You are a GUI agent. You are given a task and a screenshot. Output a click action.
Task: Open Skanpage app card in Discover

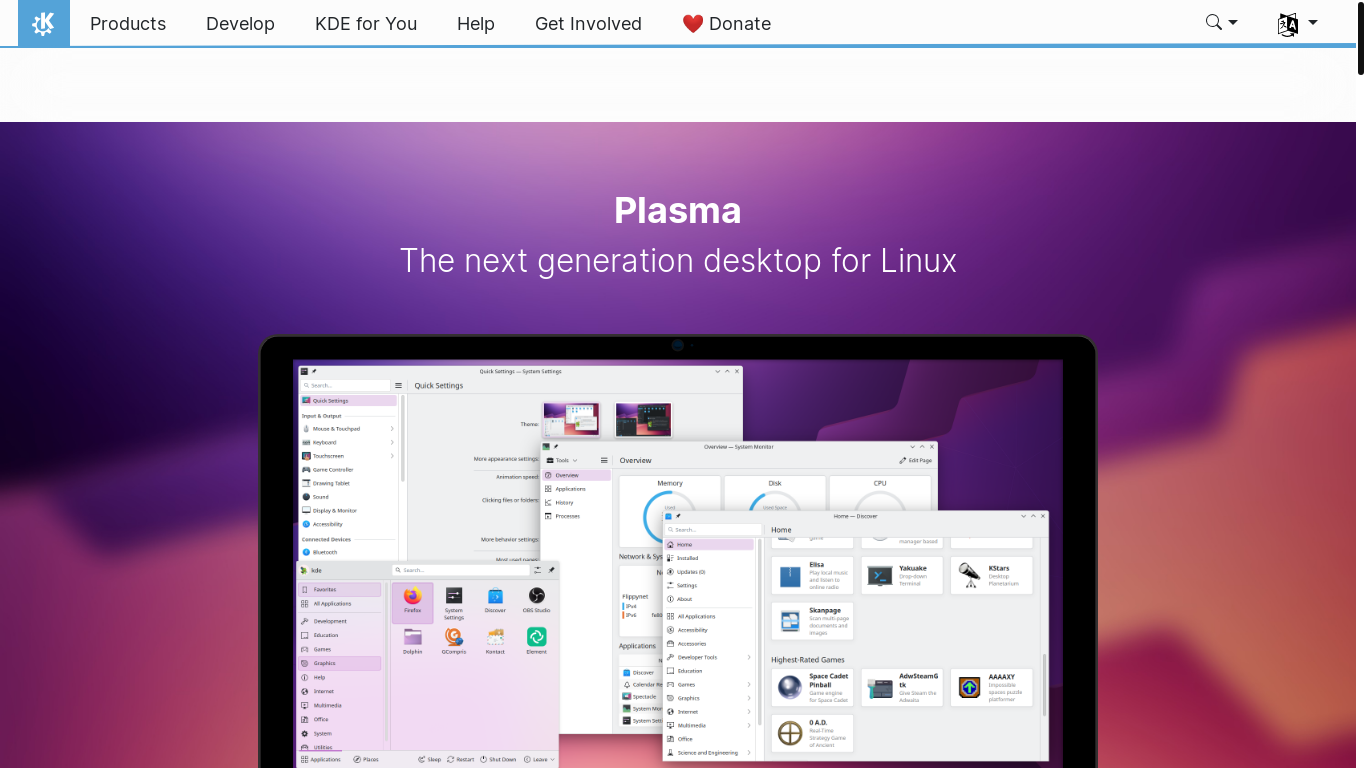click(812, 620)
